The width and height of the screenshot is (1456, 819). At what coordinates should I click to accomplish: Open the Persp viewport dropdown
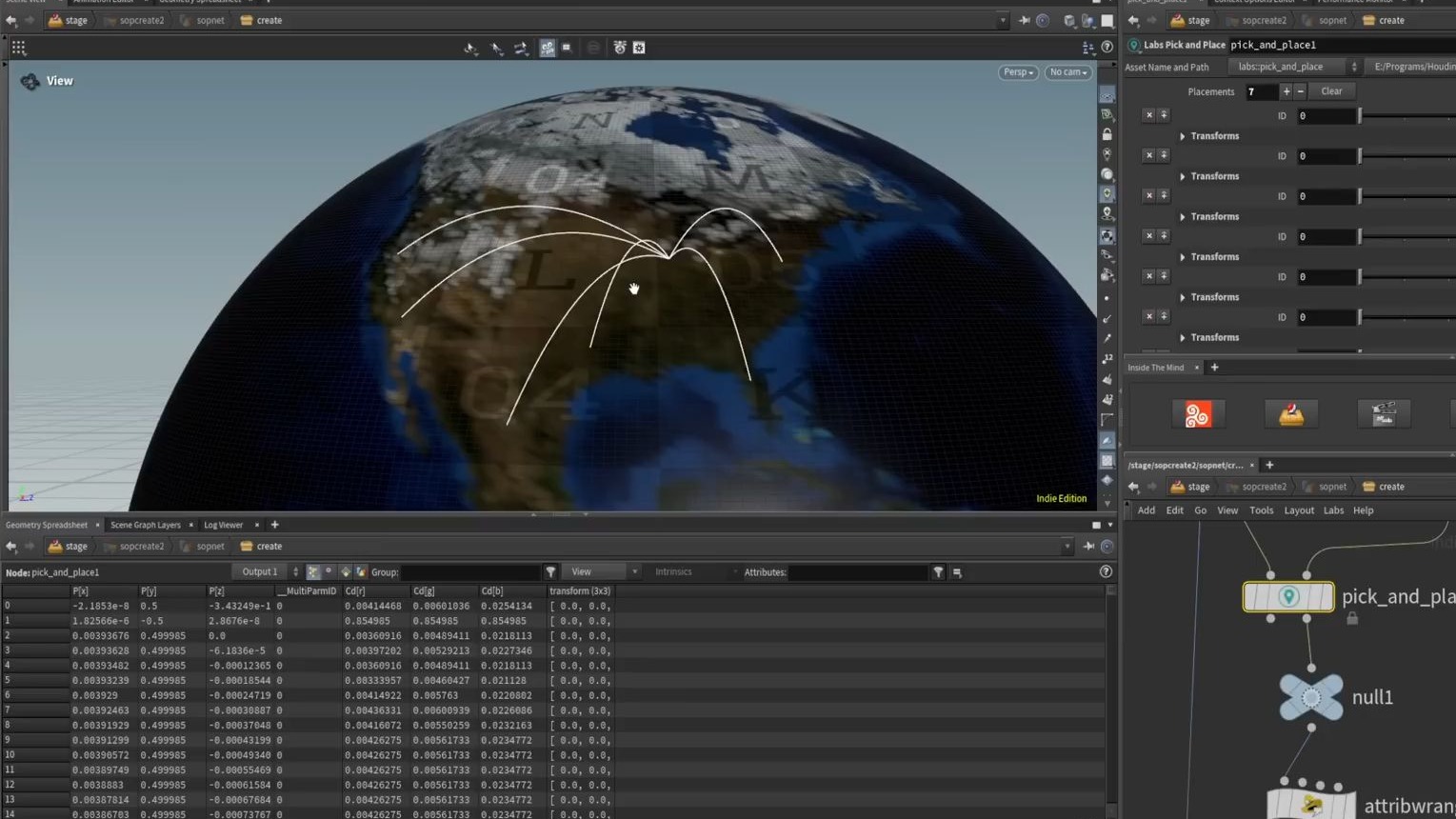(1018, 72)
